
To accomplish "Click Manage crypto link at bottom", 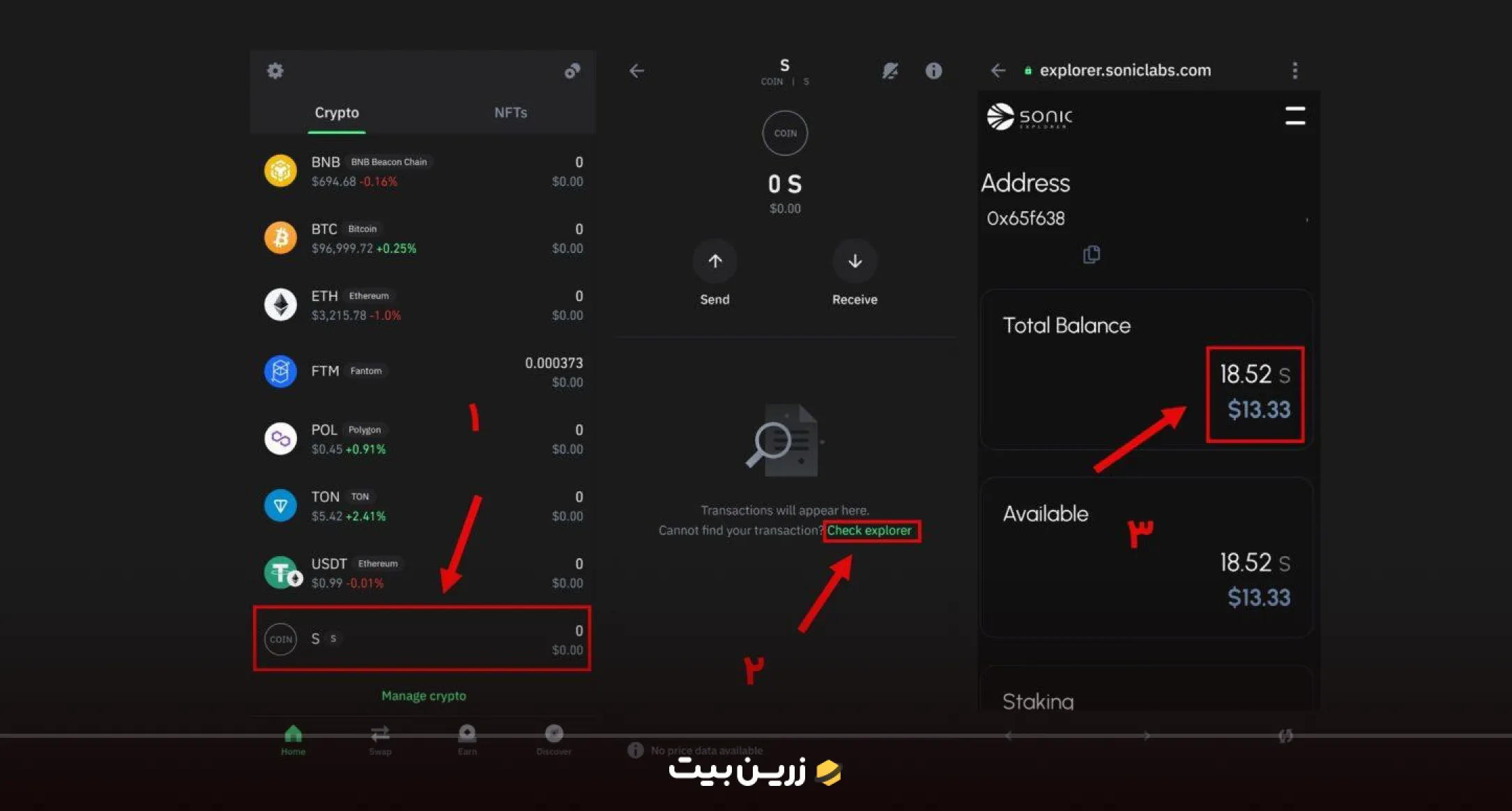I will click(424, 695).
